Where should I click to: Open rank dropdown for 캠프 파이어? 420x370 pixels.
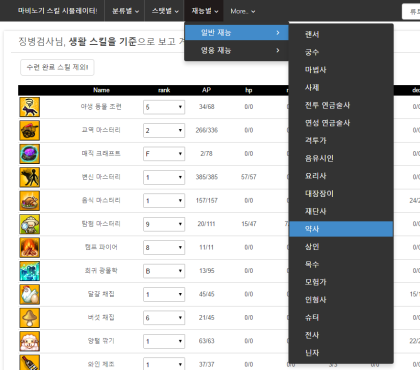pyautogui.click(x=164, y=247)
